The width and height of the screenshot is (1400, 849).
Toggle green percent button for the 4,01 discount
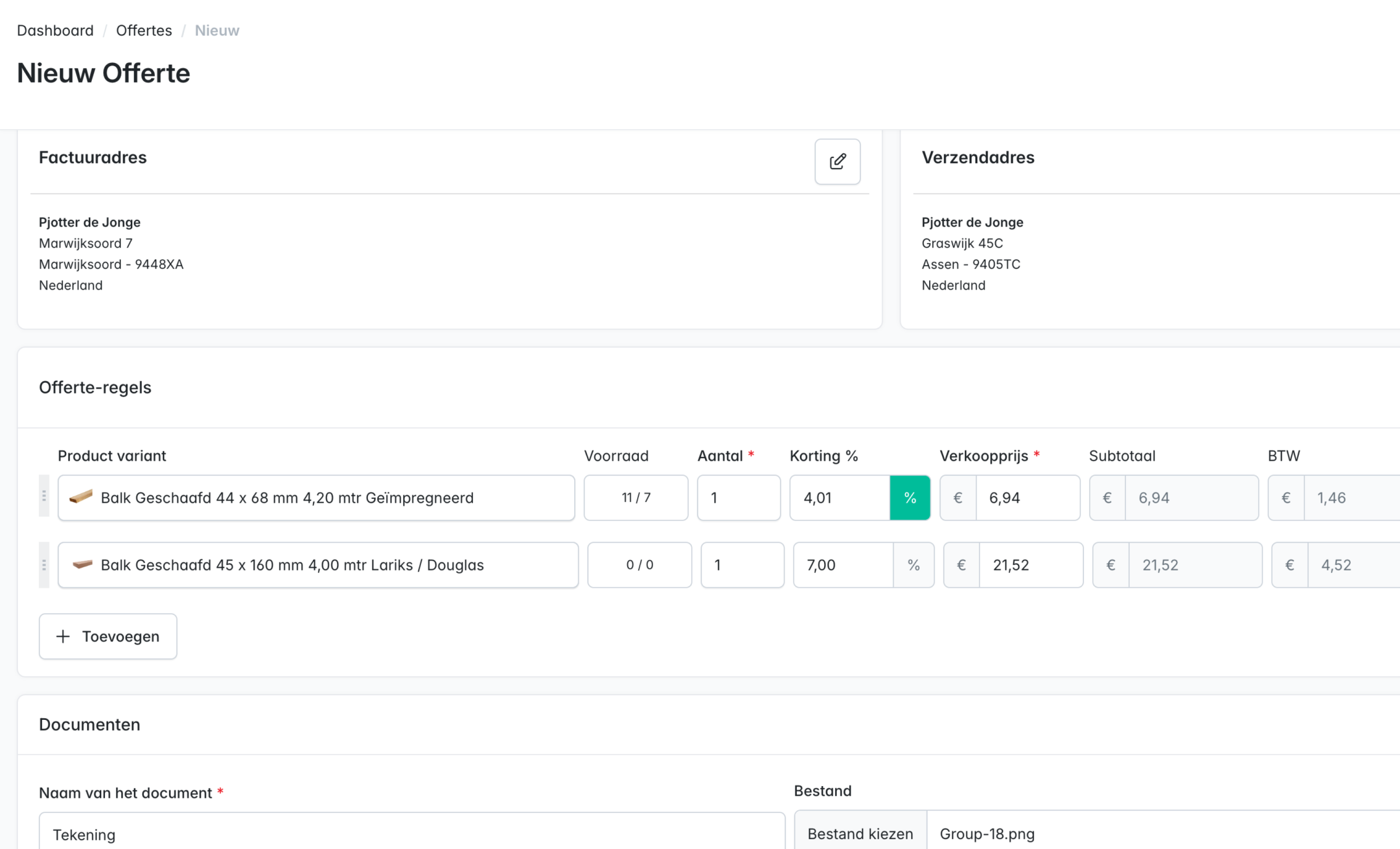(909, 498)
